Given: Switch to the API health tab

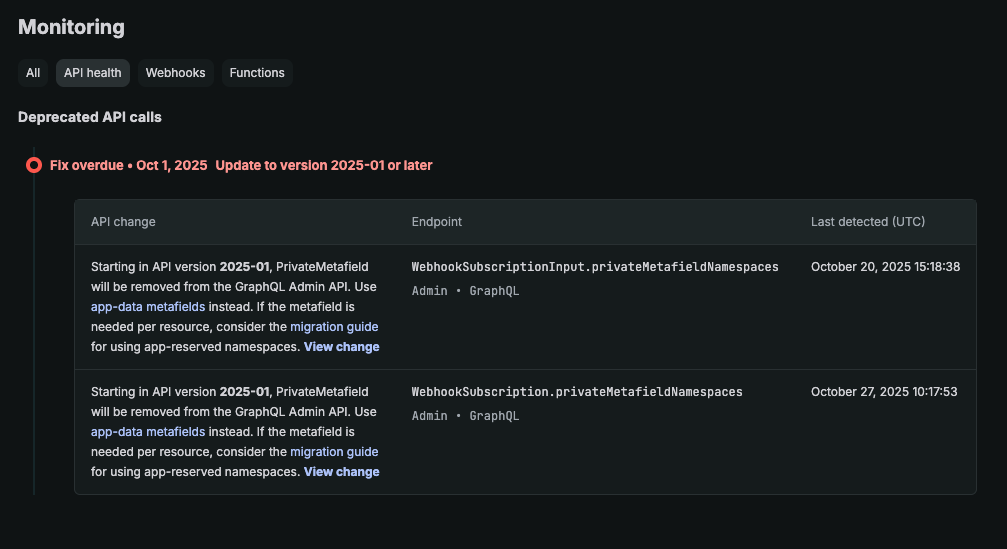Looking at the screenshot, I should pos(93,73).
